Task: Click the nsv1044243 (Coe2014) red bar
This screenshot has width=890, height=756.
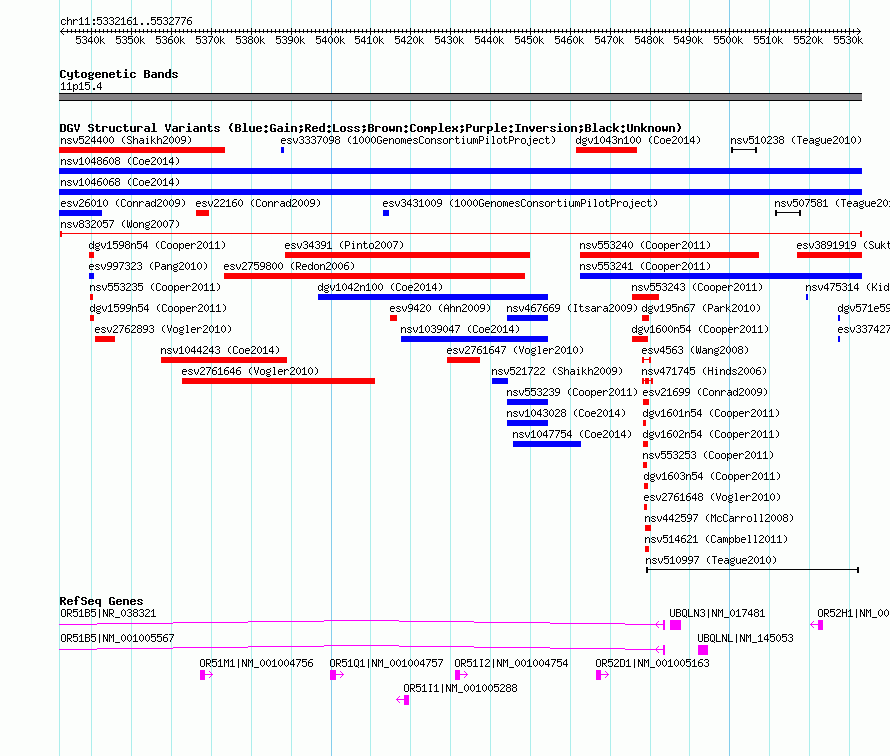Action: [224, 360]
